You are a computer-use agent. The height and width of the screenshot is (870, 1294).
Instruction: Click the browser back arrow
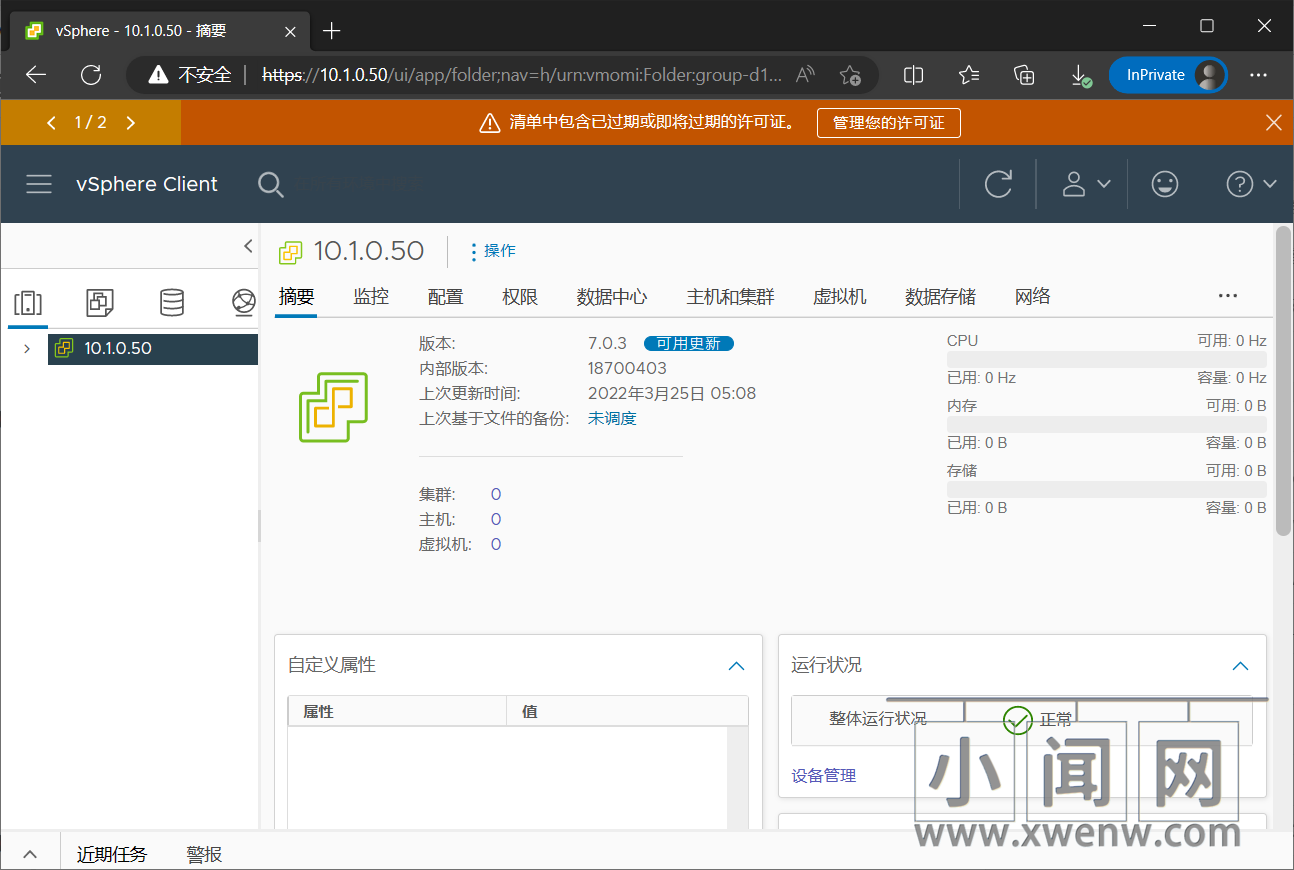(36, 75)
